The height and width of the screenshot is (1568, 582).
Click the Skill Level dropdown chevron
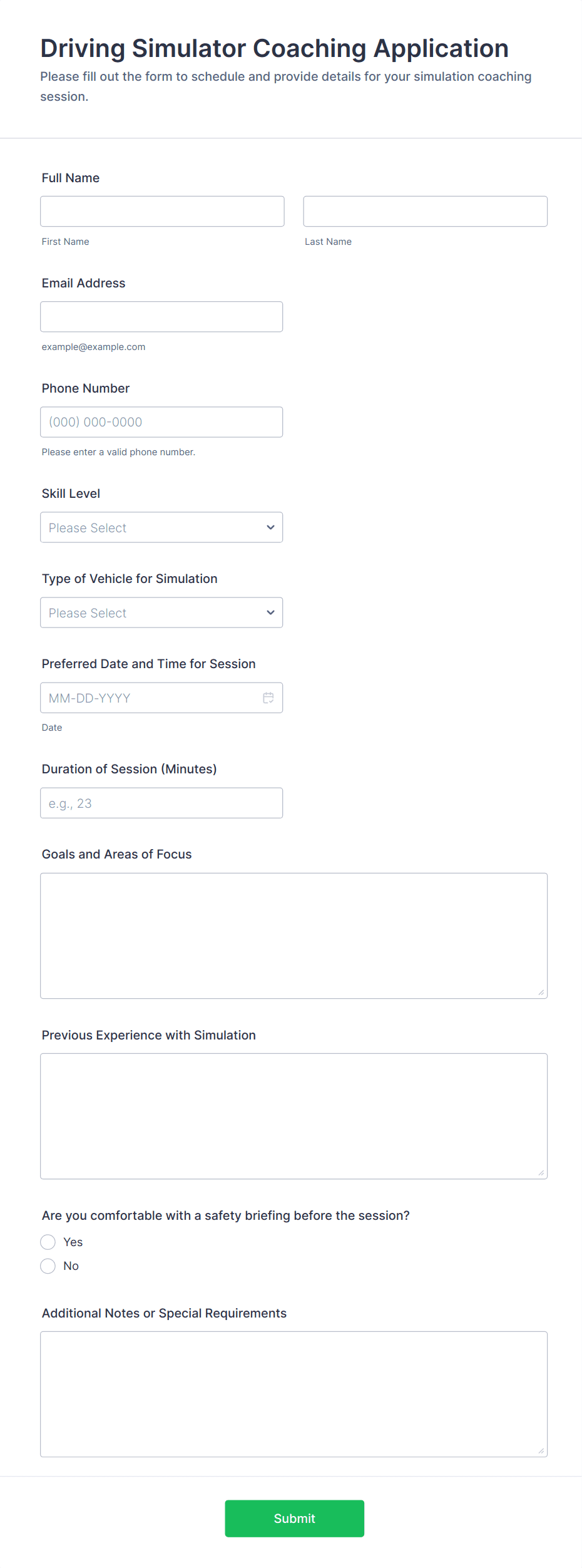coord(270,527)
